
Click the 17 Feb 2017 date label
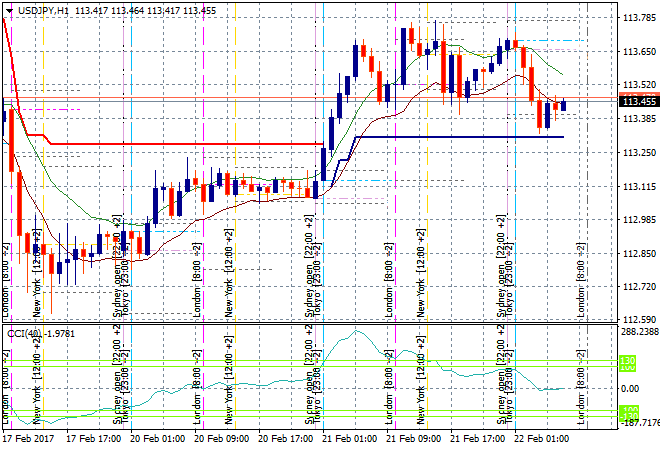pos(27,439)
